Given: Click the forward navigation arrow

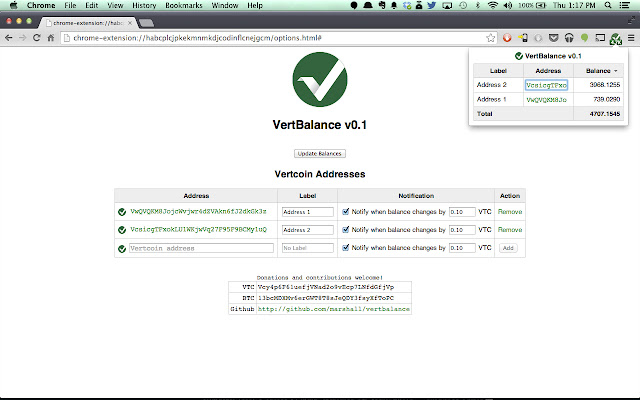Looking at the screenshot, I should pos(22,38).
